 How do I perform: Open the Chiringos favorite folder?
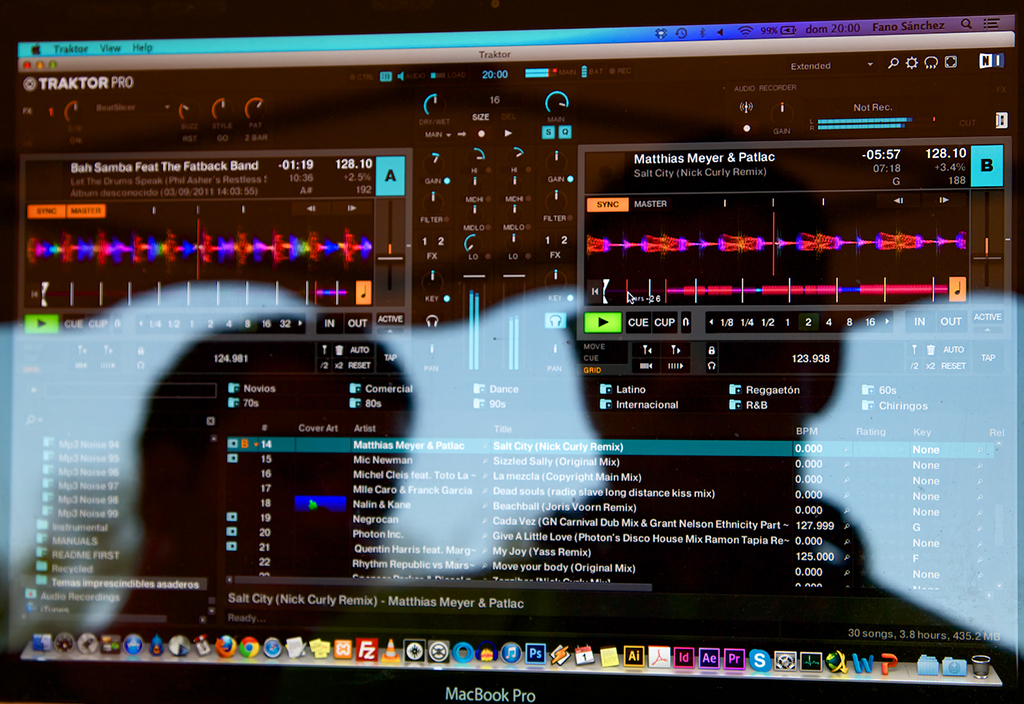click(895, 406)
